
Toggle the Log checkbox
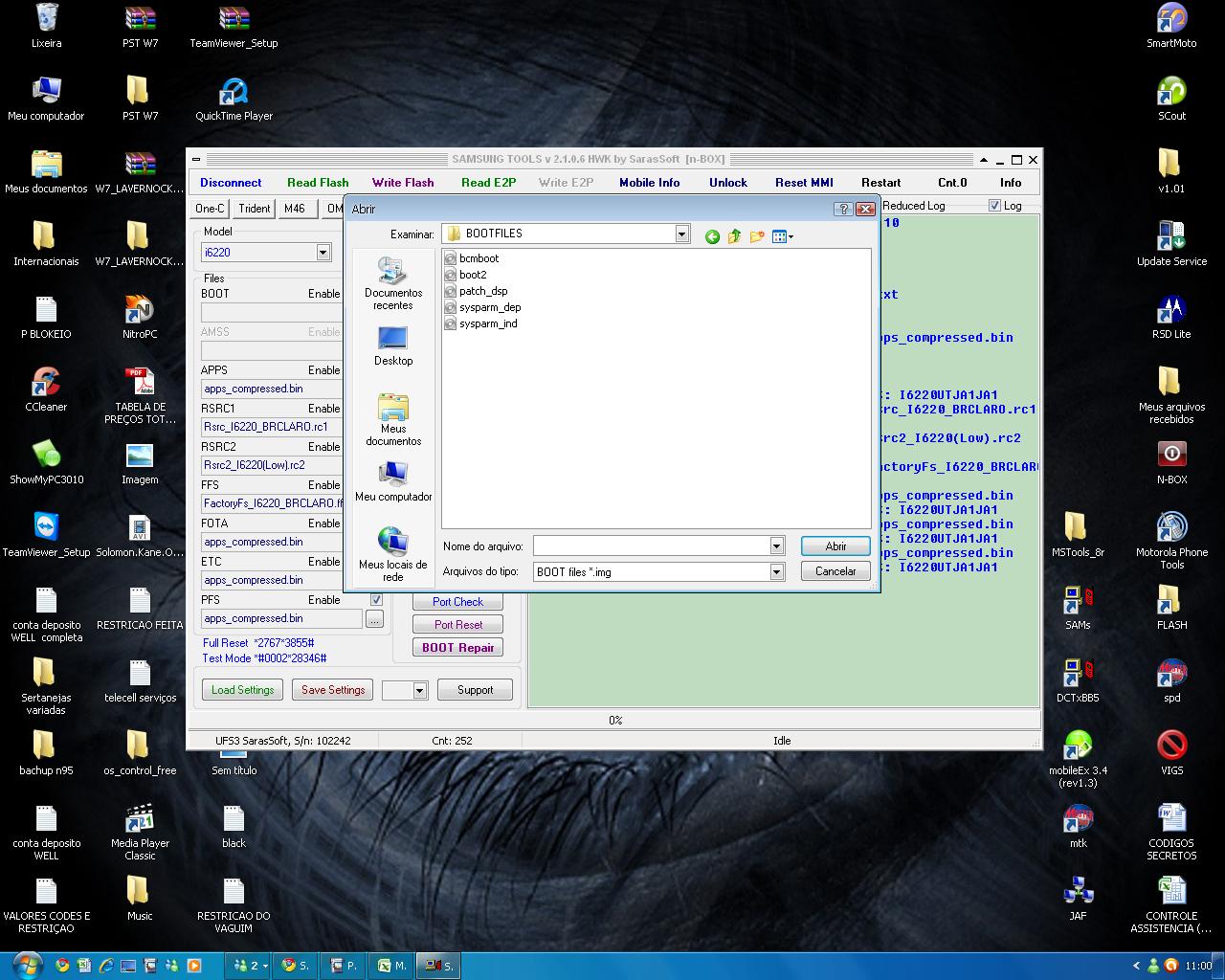tap(994, 206)
